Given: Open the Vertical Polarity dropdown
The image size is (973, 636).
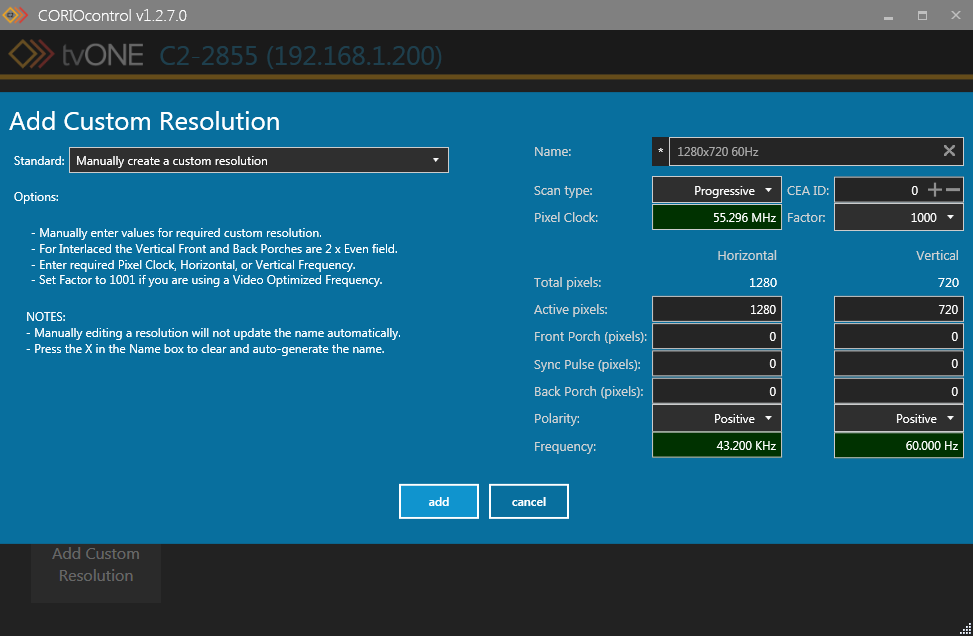Looking at the screenshot, I should (x=899, y=418).
